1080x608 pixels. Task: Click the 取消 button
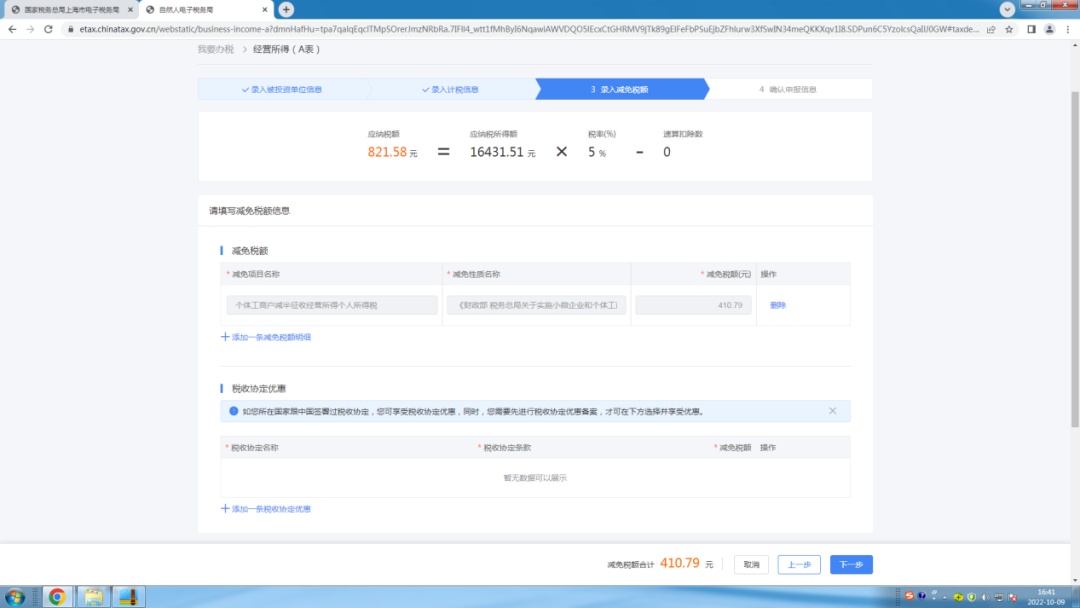pos(751,565)
